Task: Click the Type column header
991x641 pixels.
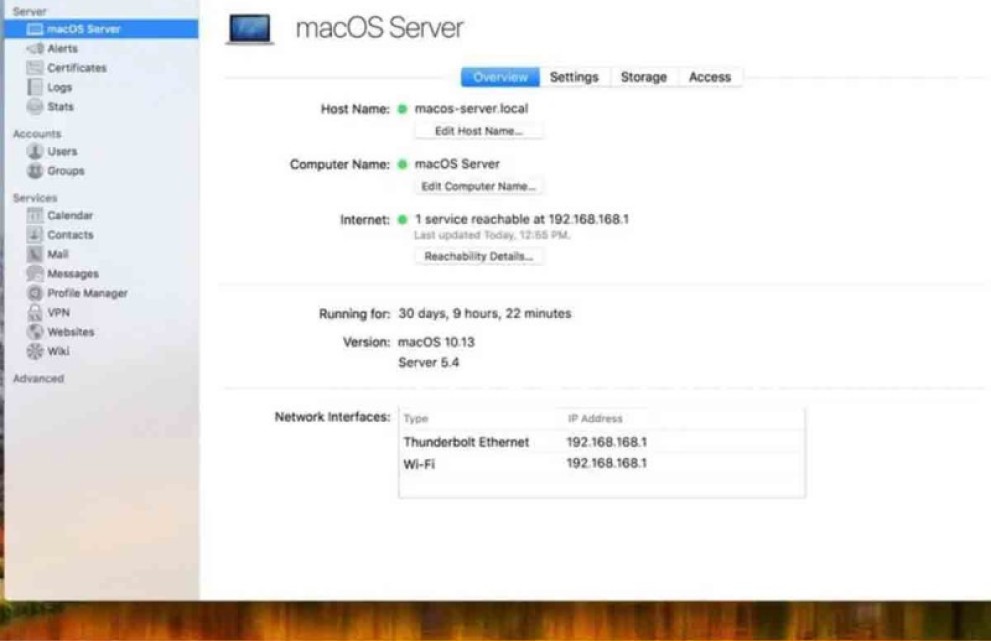Action: [416, 418]
